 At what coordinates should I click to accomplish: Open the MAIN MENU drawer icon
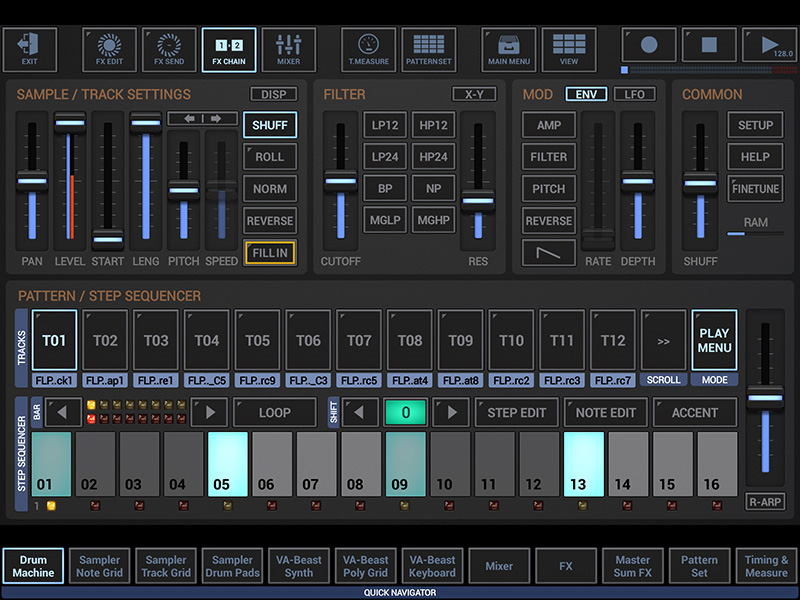509,49
